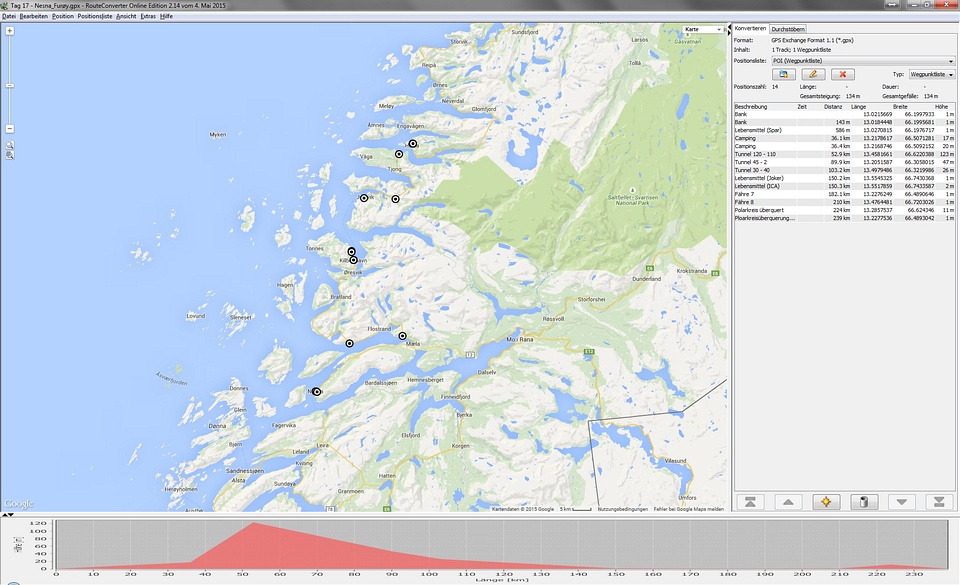Move selected position down one step
Screen dimensions: 960x585
coord(902,502)
